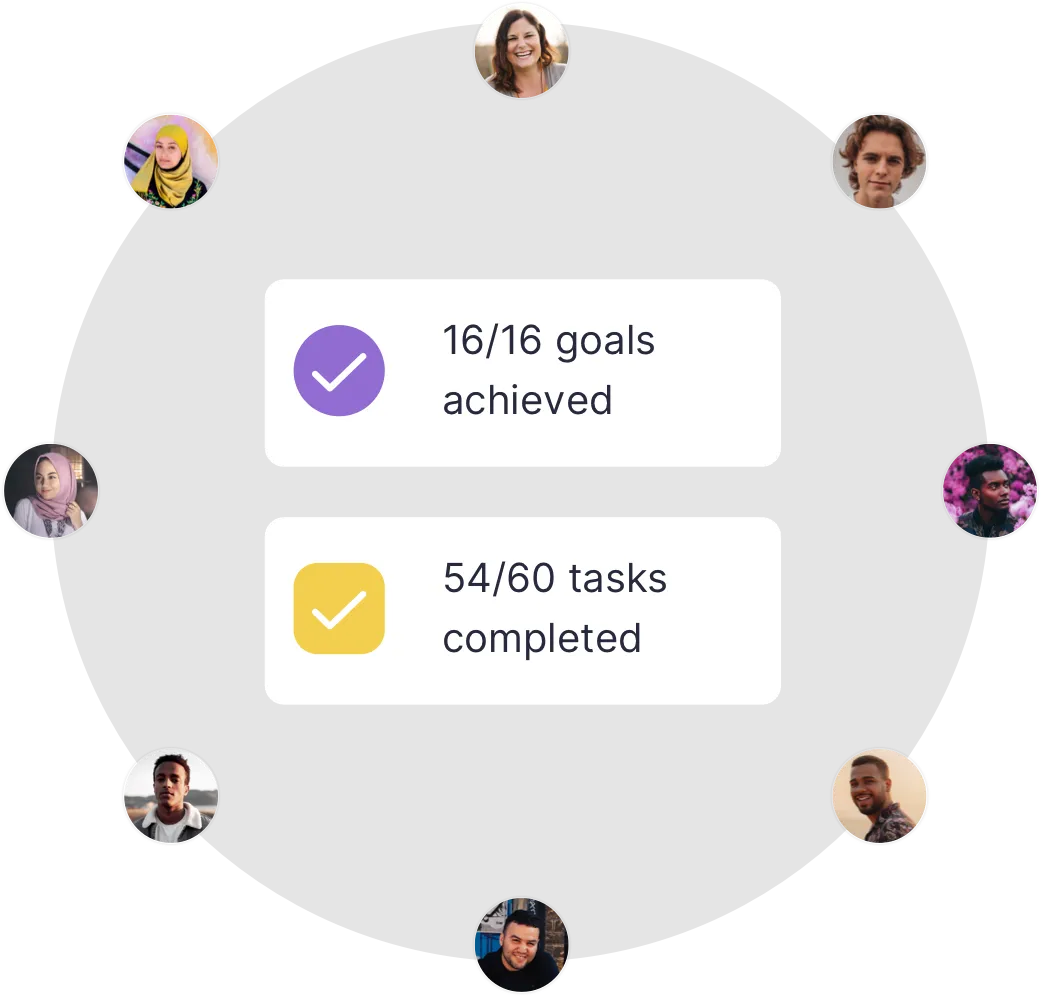1041x996 pixels.
Task: Select the 'completed' label
Action: point(542,639)
